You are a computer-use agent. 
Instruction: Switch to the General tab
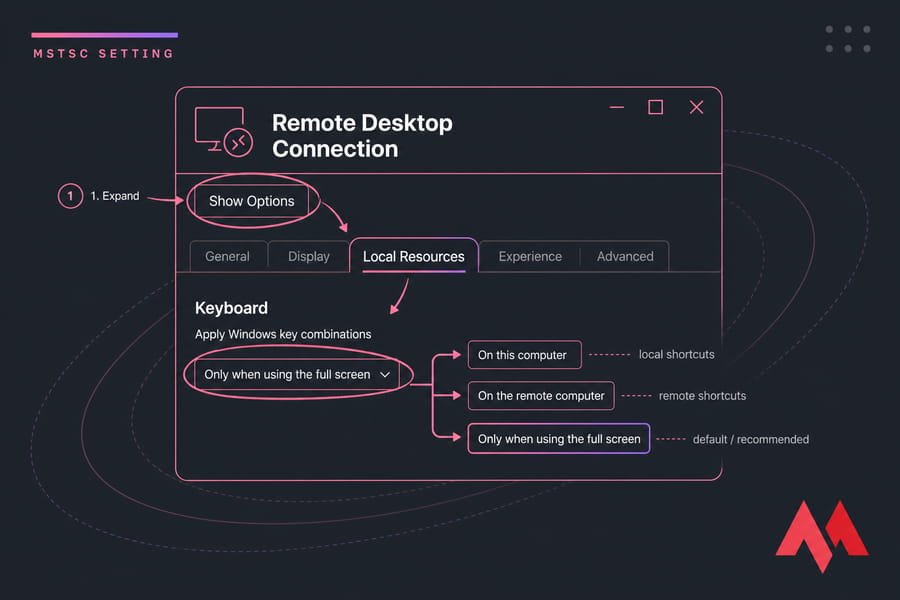pos(228,257)
